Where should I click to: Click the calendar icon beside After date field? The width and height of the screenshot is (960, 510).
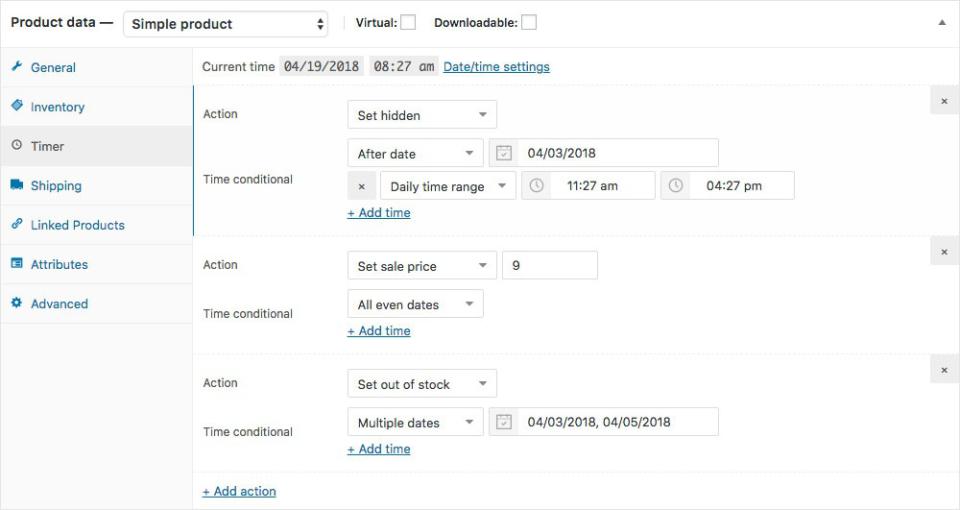504,153
